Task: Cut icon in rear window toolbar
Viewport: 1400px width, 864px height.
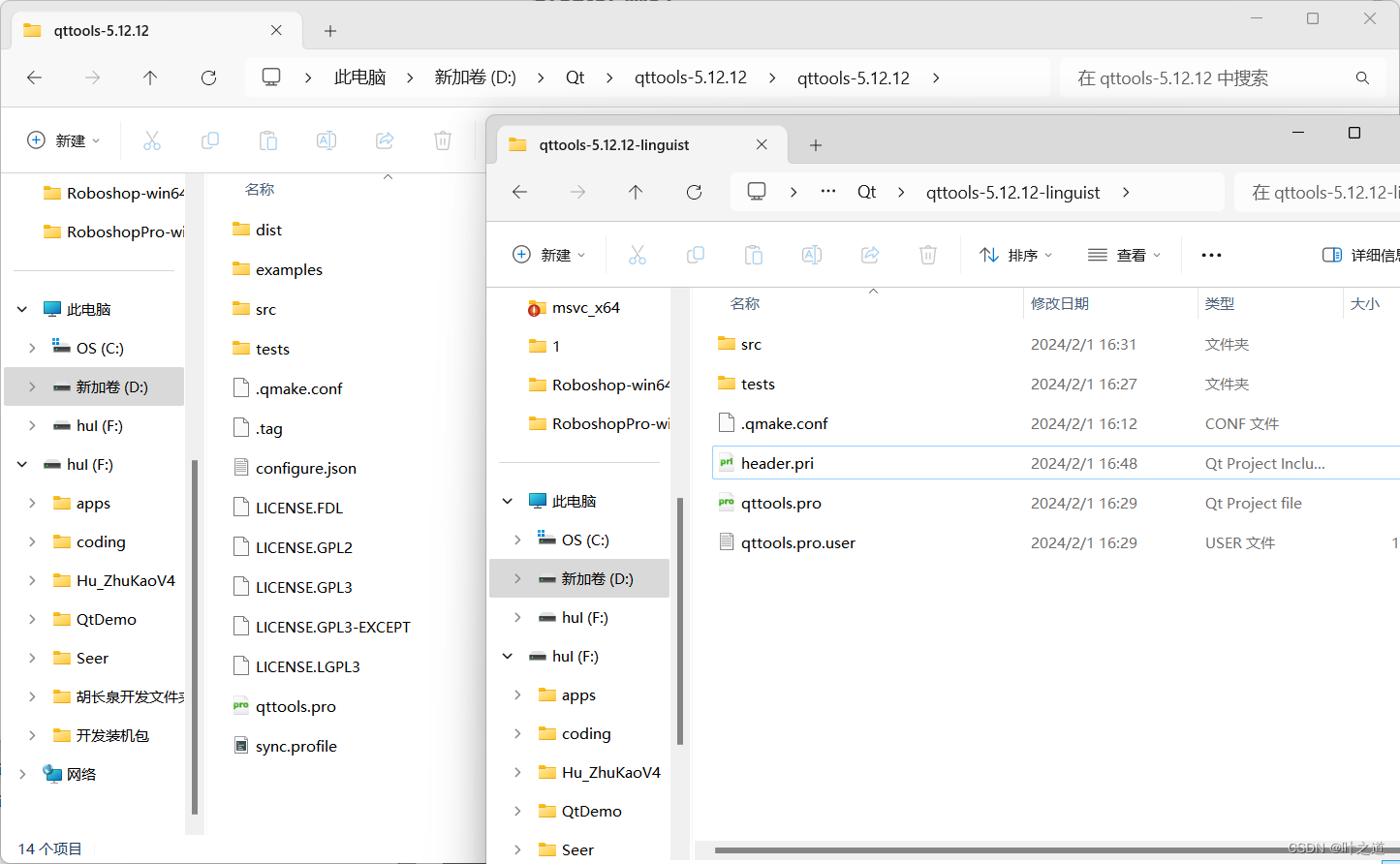Action: [x=152, y=140]
